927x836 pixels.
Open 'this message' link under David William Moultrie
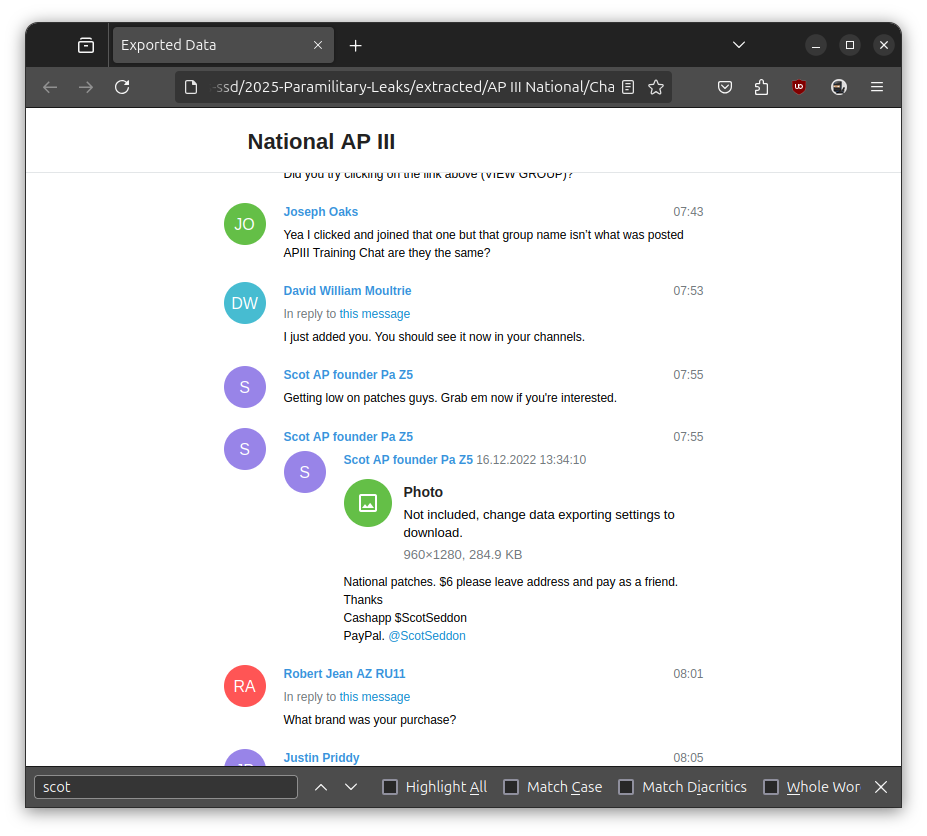click(x=374, y=314)
